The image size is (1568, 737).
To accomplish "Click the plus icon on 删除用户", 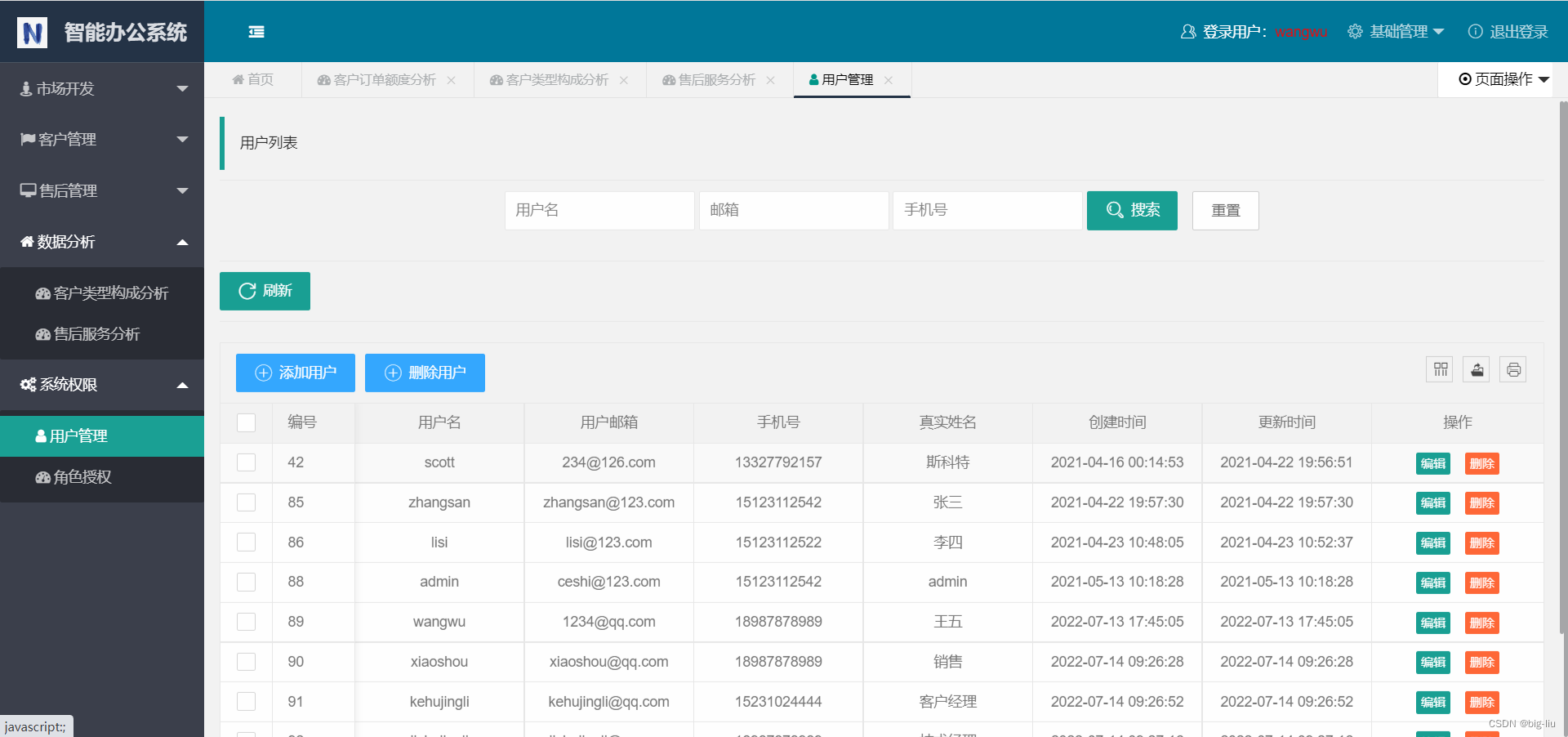I will (x=393, y=373).
